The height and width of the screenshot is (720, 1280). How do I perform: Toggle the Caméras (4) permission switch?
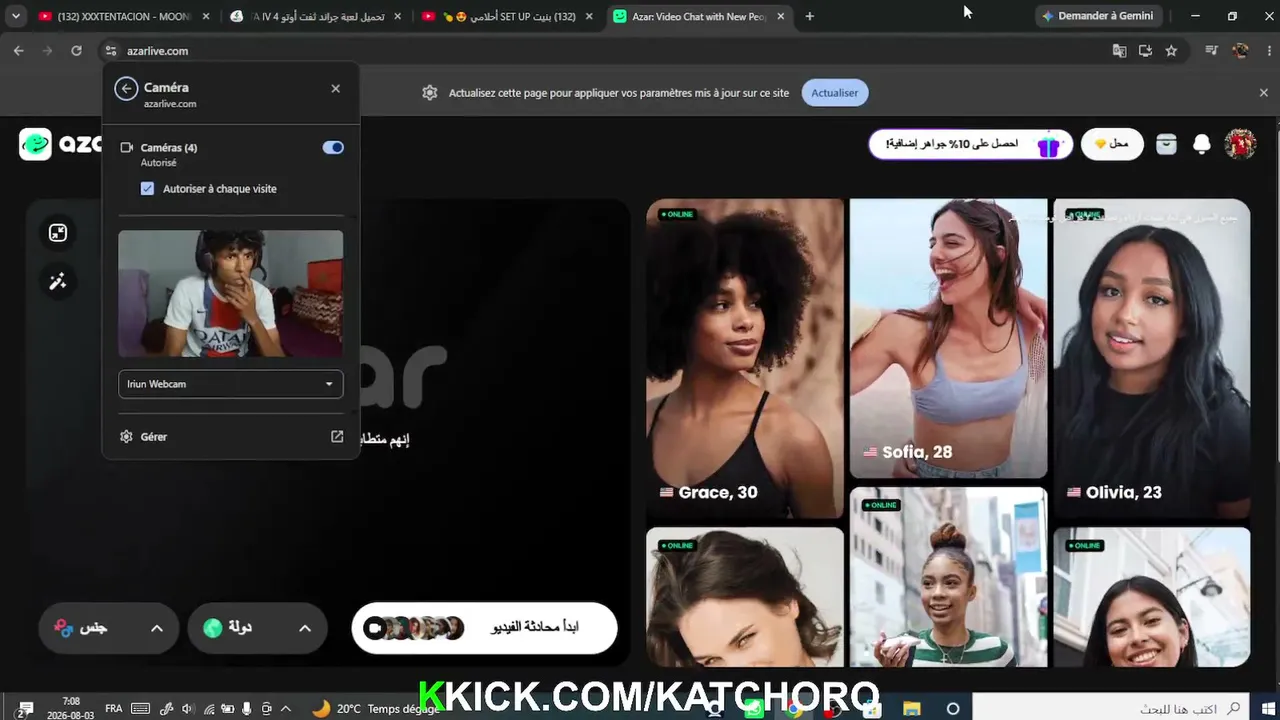click(x=333, y=148)
